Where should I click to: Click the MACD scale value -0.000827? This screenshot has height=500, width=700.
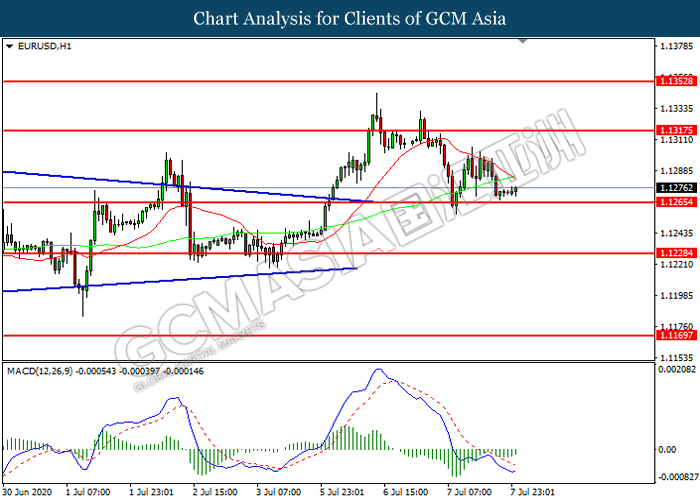coord(677,477)
